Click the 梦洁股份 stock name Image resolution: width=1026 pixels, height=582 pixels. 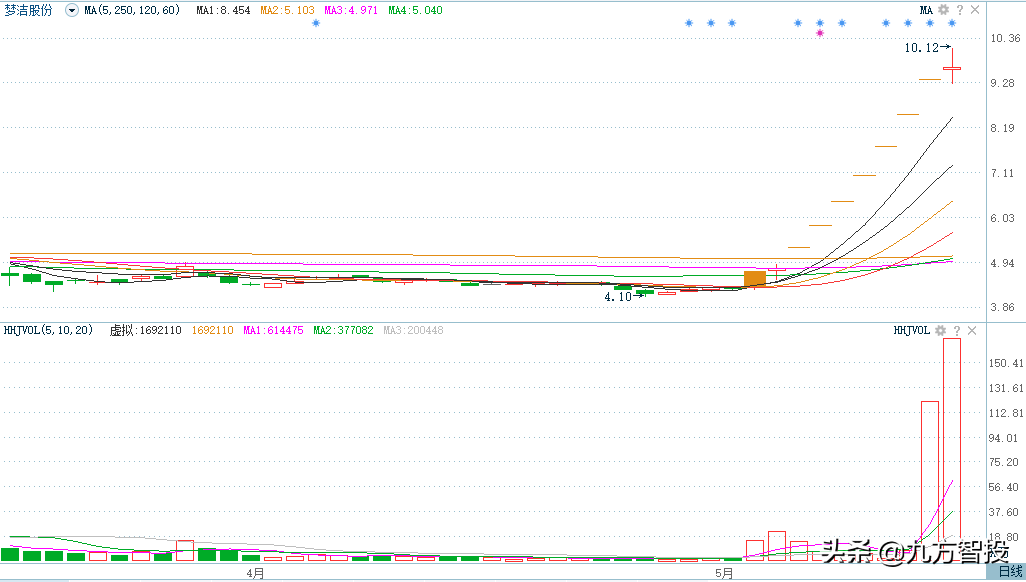pos(28,10)
